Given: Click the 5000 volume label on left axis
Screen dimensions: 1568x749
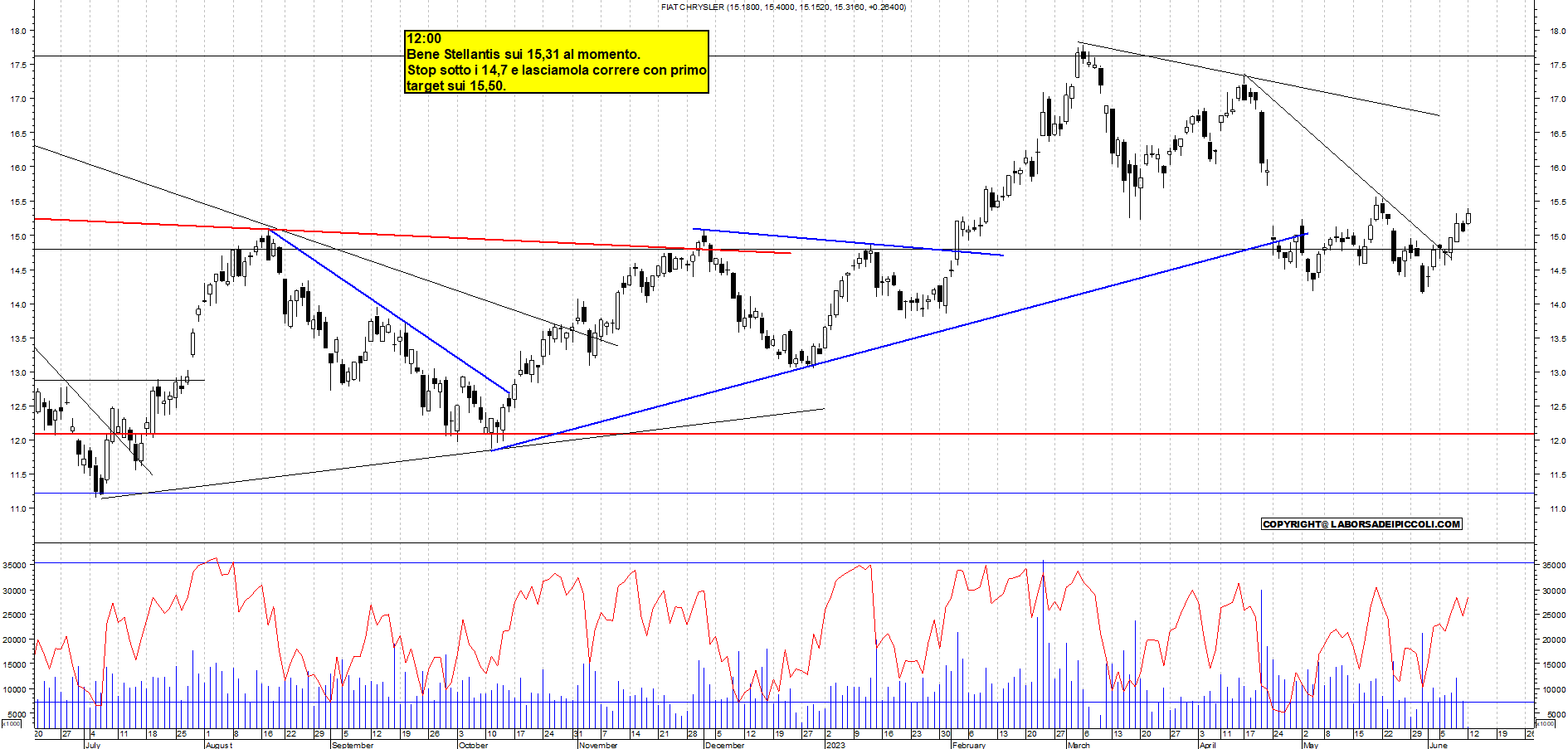Looking at the screenshot, I should (17, 714).
